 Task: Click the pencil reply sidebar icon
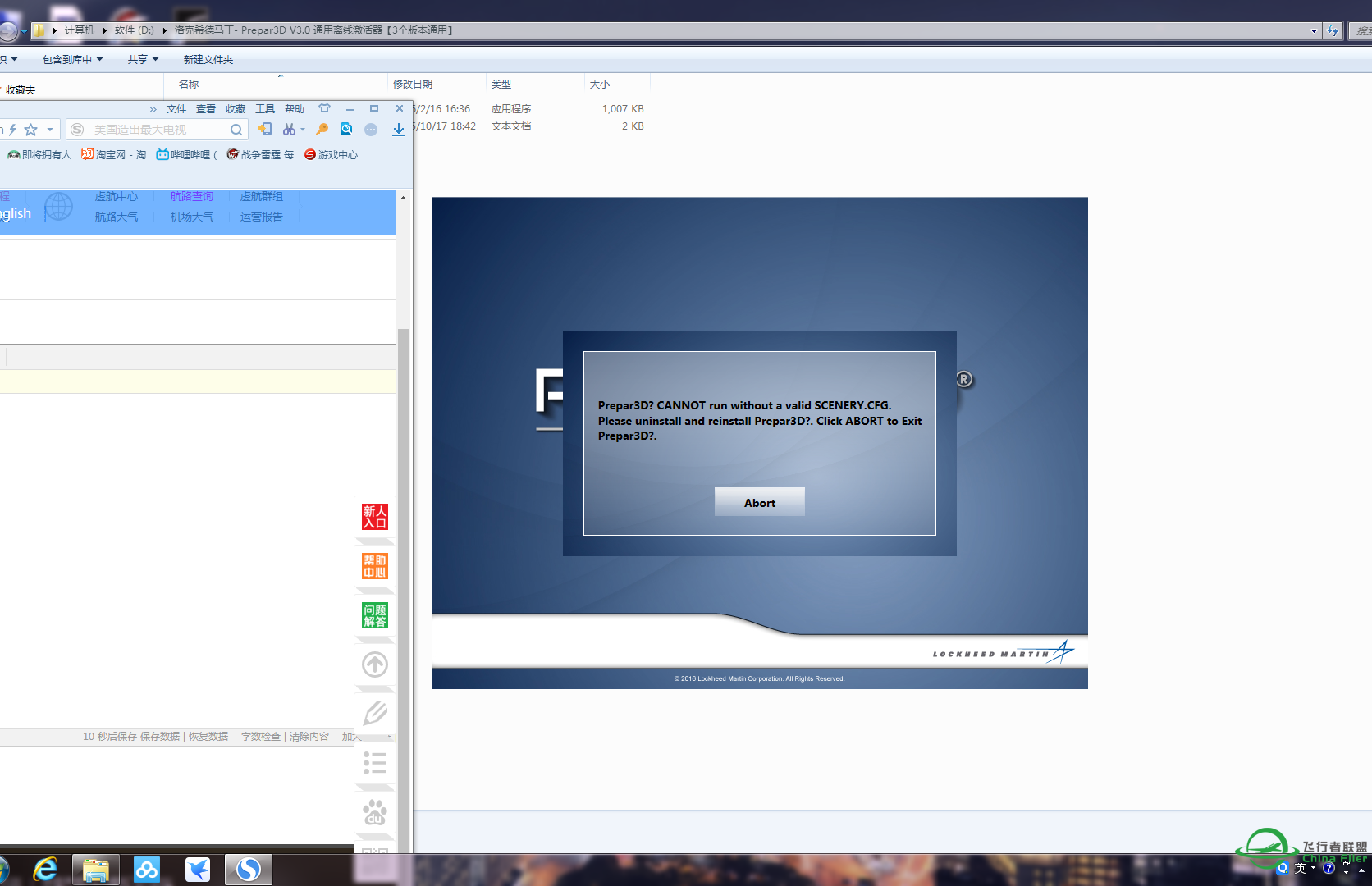pyautogui.click(x=375, y=714)
